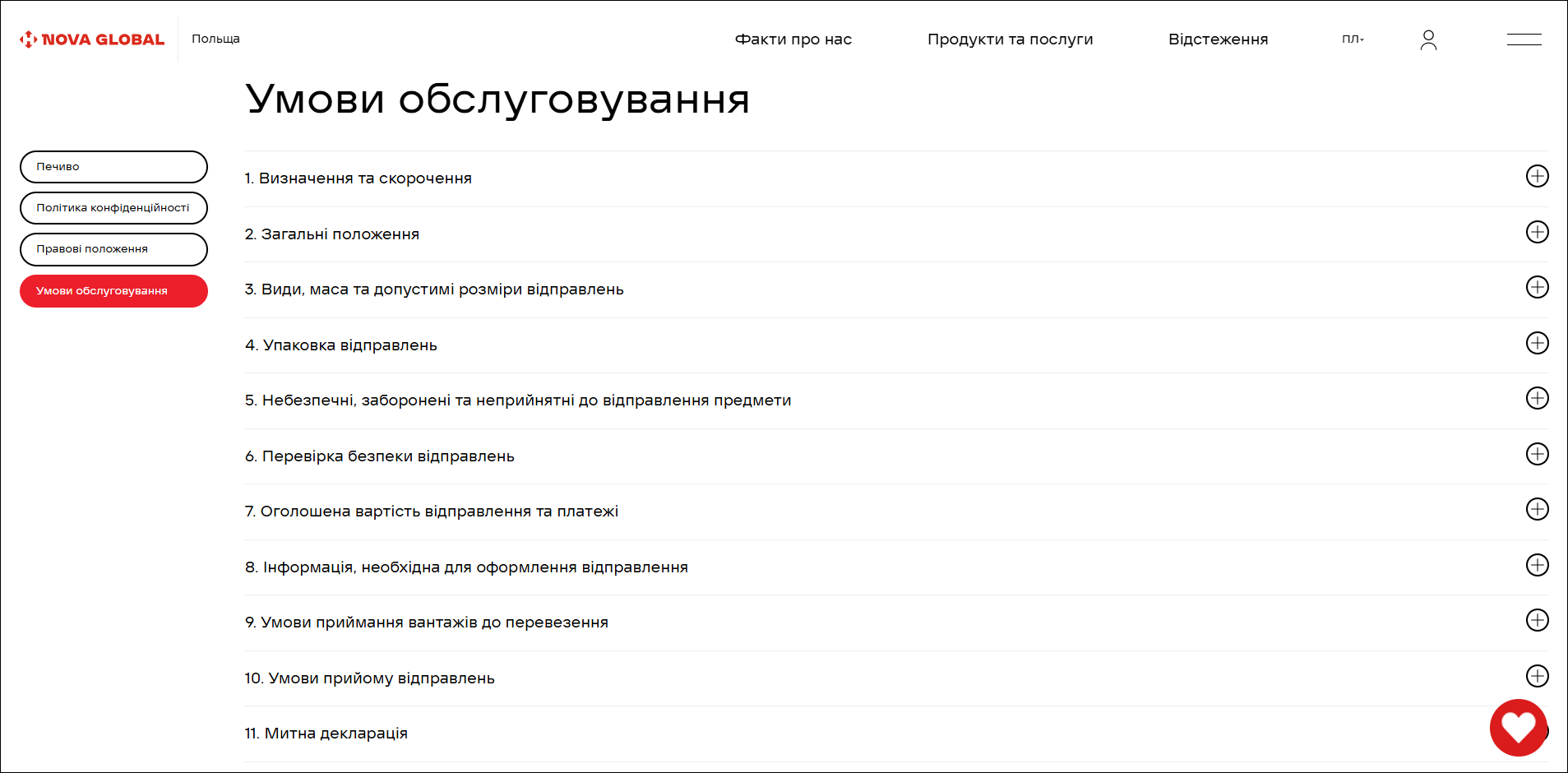Click plus icon beside Загальні положення
Screen dimensions: 1568x773
pyautogui.click(x=1537, y=232)
